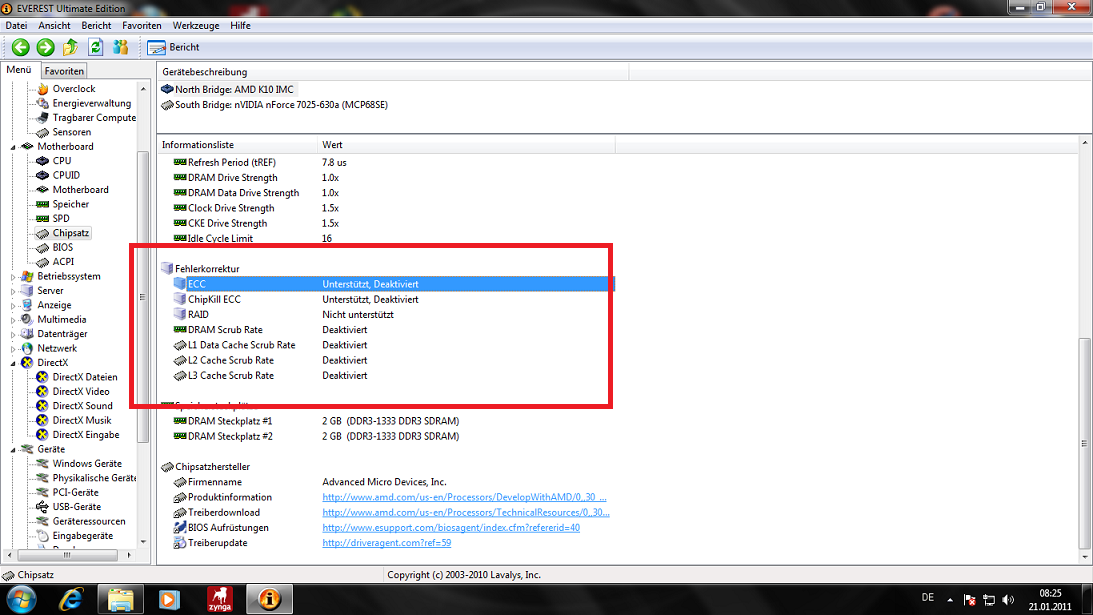Collapse the Motherboard tree node

point(13,147)
